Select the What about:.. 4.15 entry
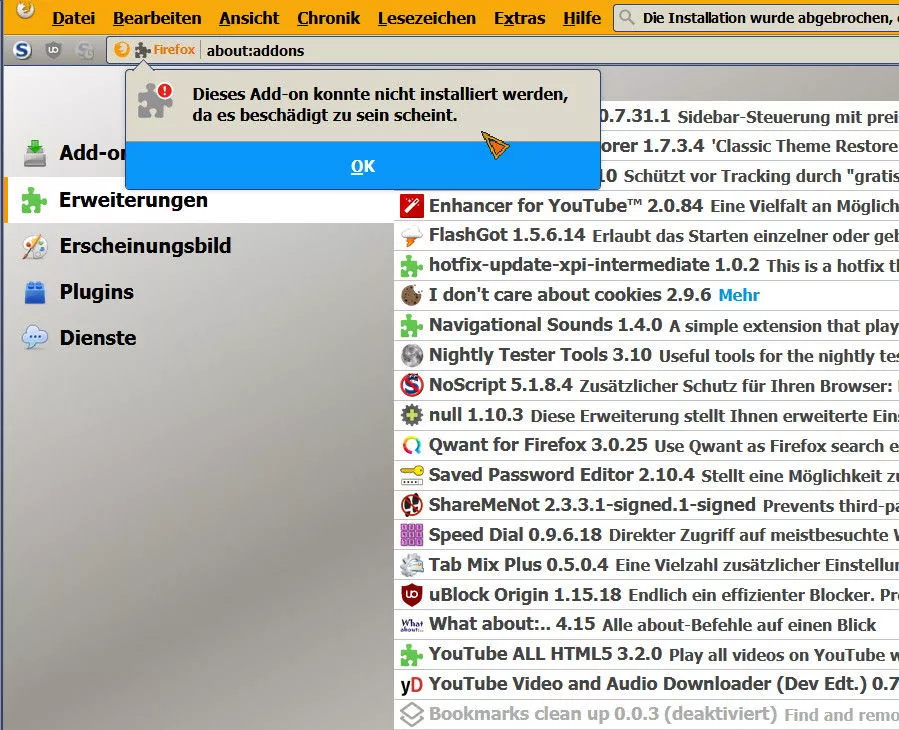The image size is (899, 730). point(647,624)
